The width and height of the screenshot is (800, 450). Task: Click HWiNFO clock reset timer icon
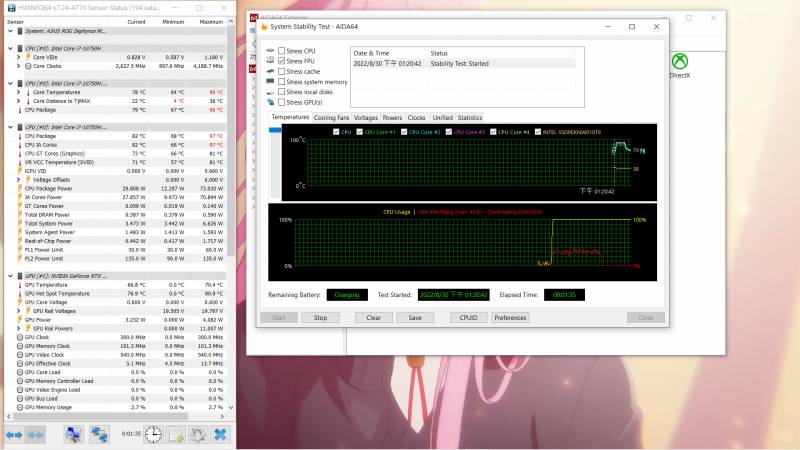pyautogui.click(x=153, y=435)
